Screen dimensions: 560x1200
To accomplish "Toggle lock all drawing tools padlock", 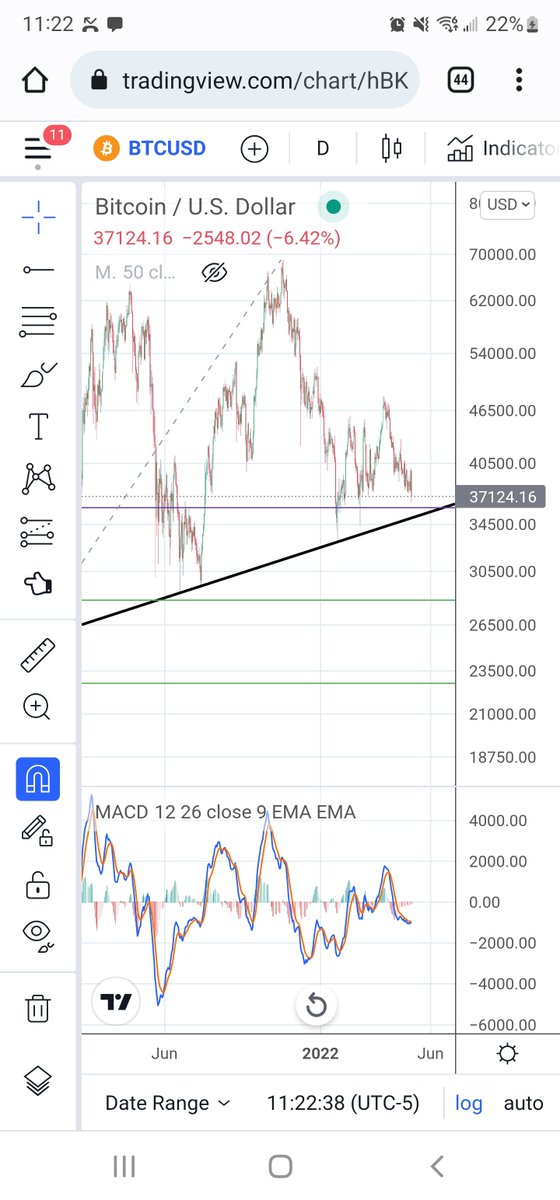I will [38, 885].
